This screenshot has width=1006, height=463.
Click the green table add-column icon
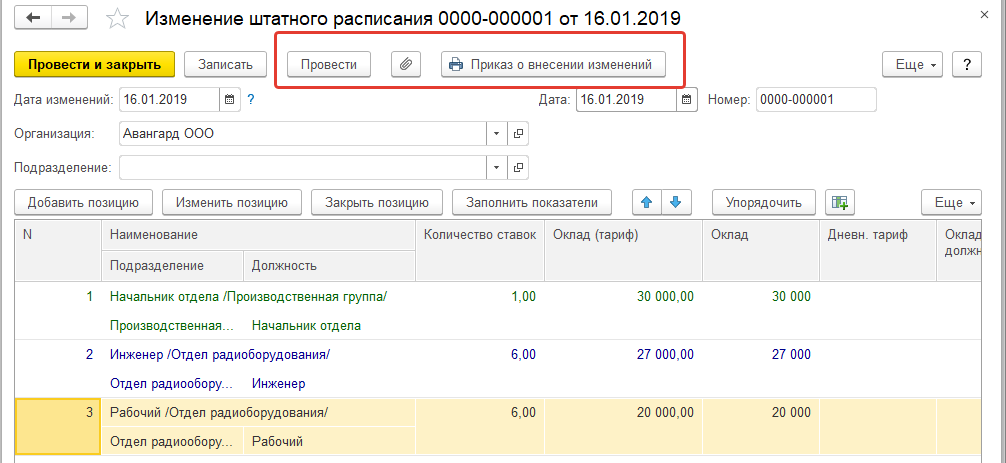(839, 202)
